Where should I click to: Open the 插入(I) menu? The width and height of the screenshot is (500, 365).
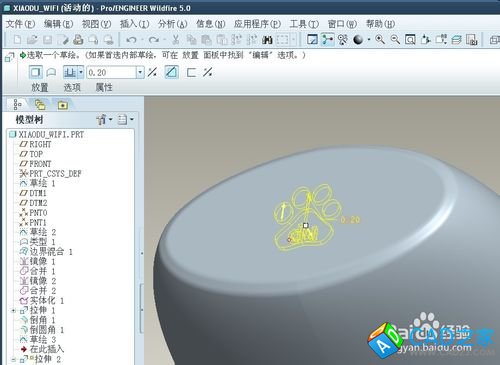coord(135,24)
